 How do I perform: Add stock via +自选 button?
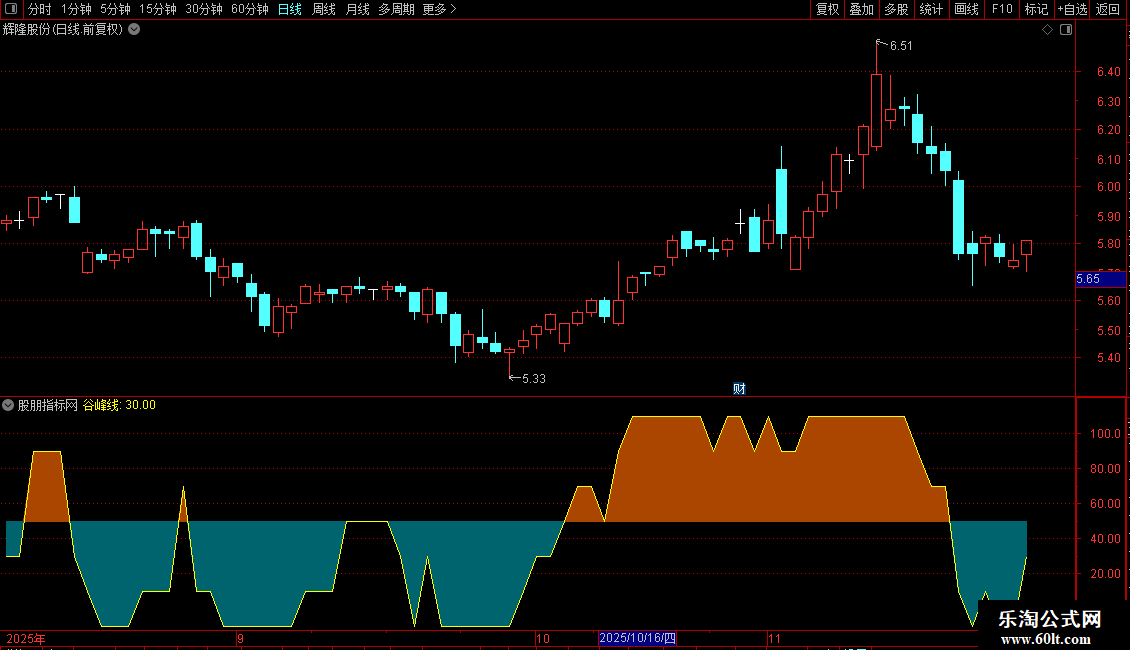[x=1072, y=9]
